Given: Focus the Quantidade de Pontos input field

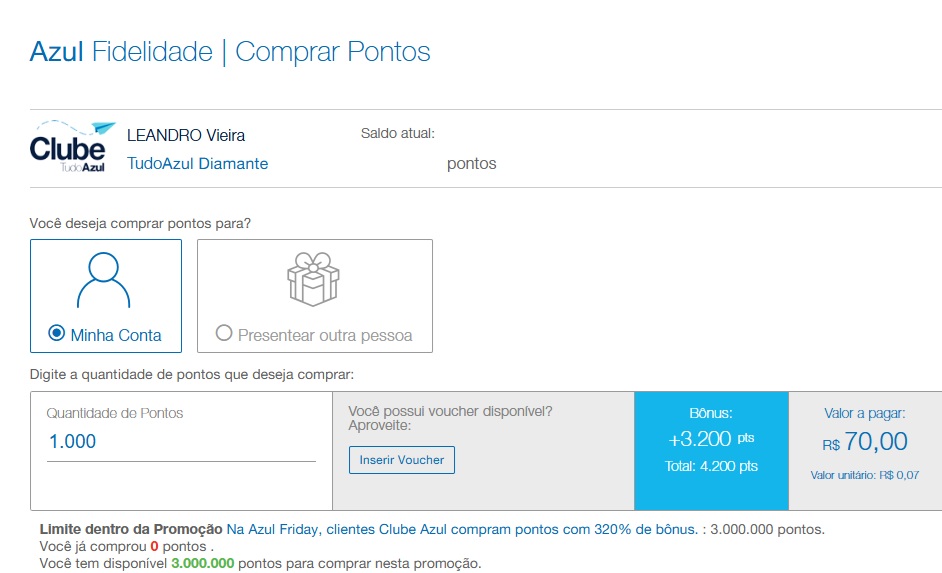Looking at the screenshot, I should [181, 442].
